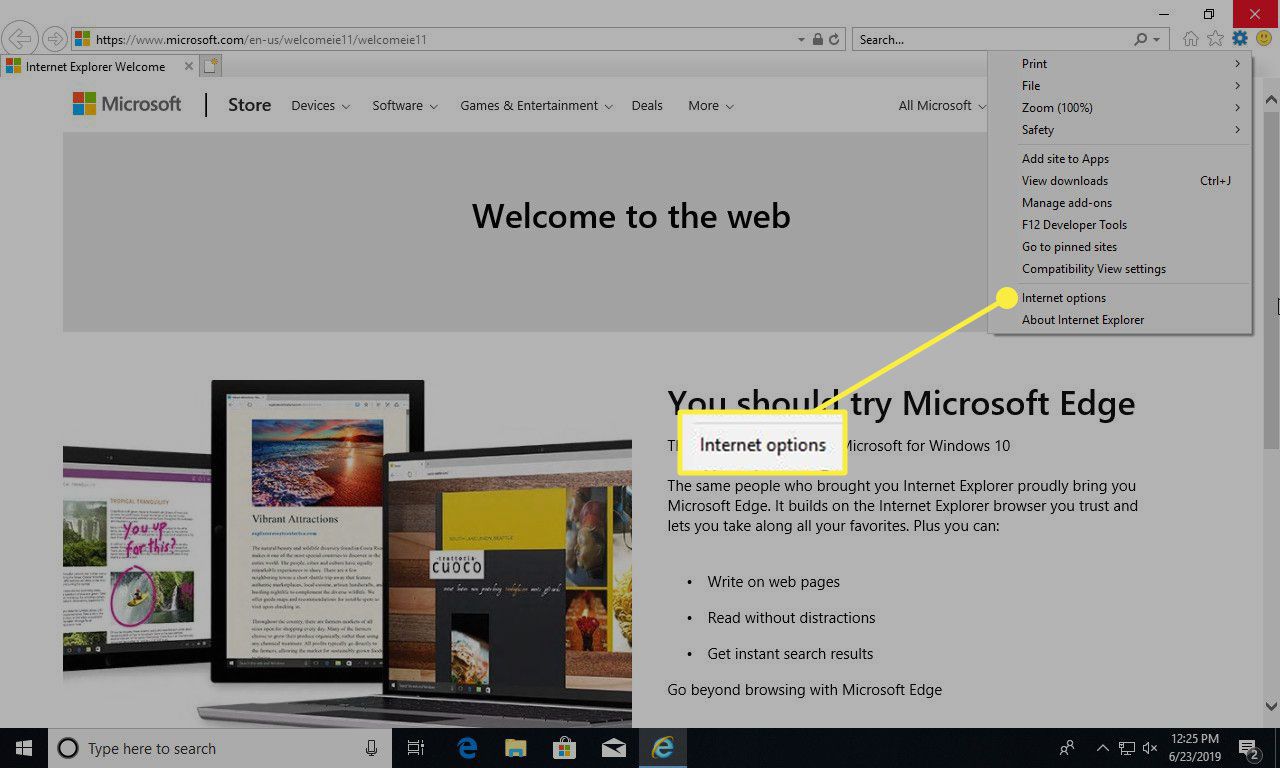
Task: Open Microsoft Store from the taskbar
Action: pyautogui.click(x=564, y=748)
